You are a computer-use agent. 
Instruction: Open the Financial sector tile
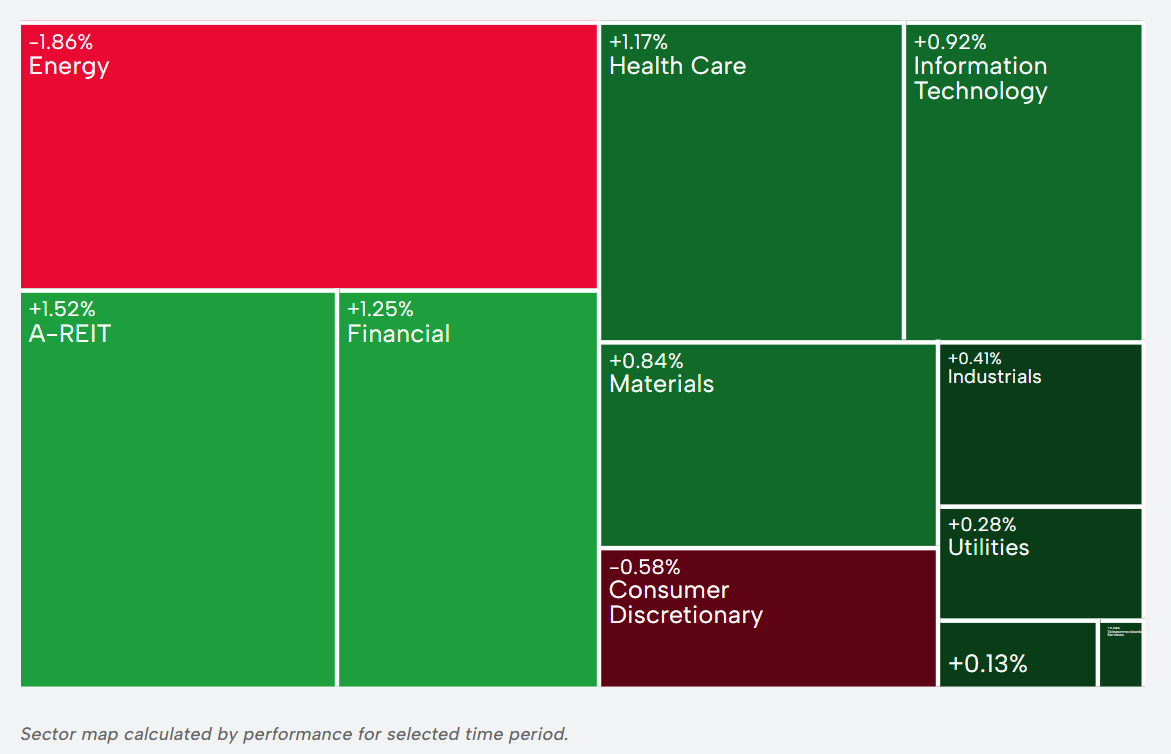pos(468,500)
